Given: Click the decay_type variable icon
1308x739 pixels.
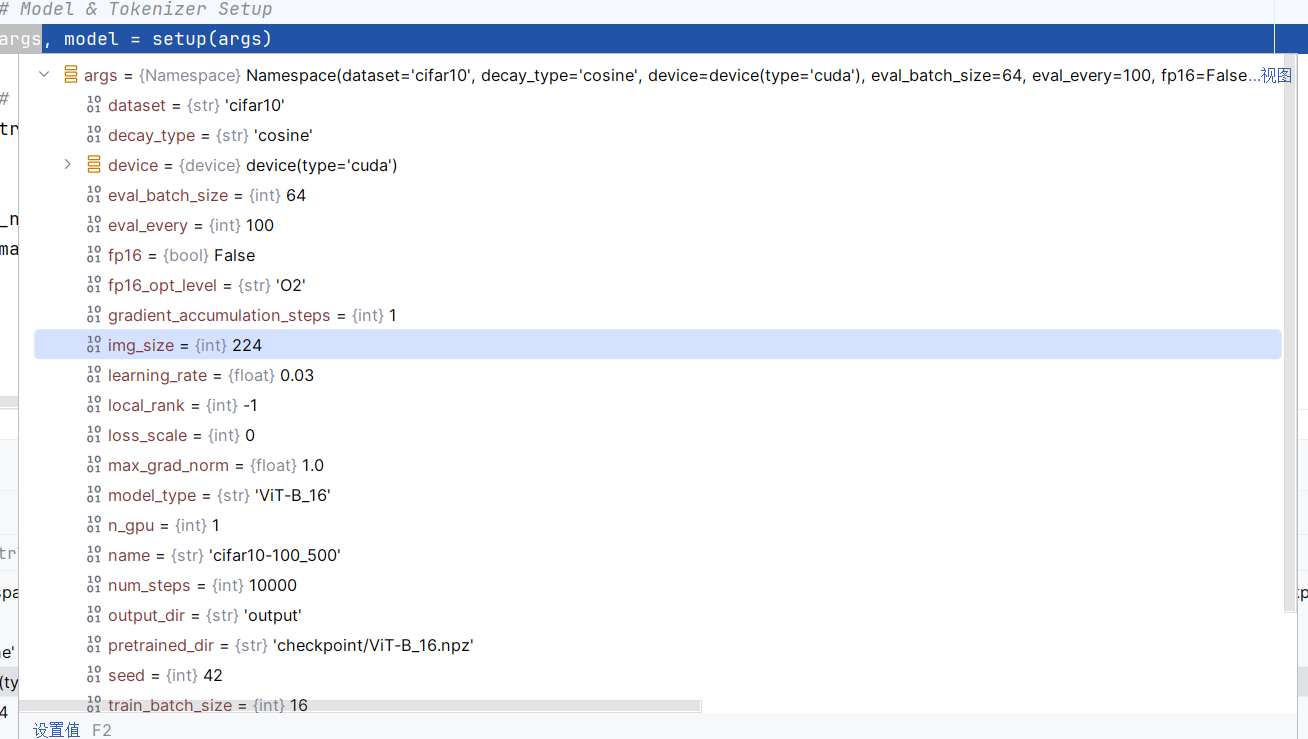Looking at the screenshot, I should 94,135.
